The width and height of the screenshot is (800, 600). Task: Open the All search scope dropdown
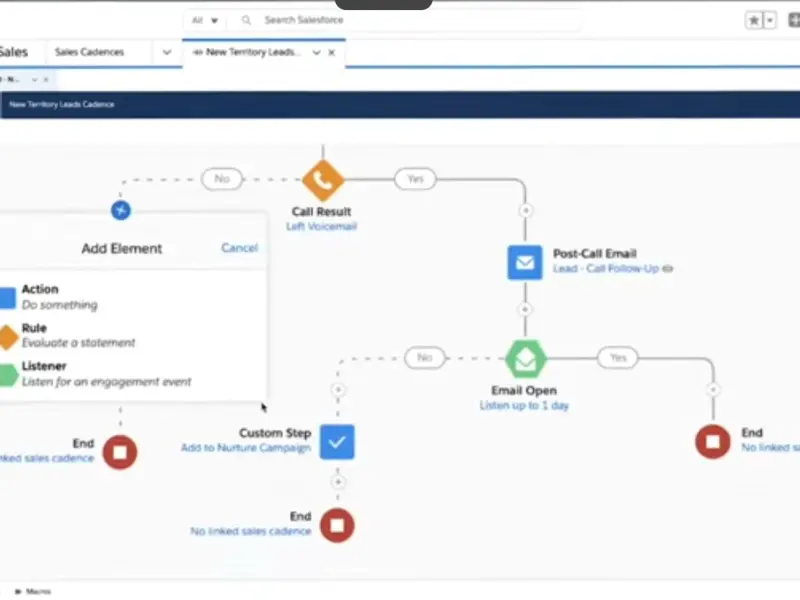point(204,20)
